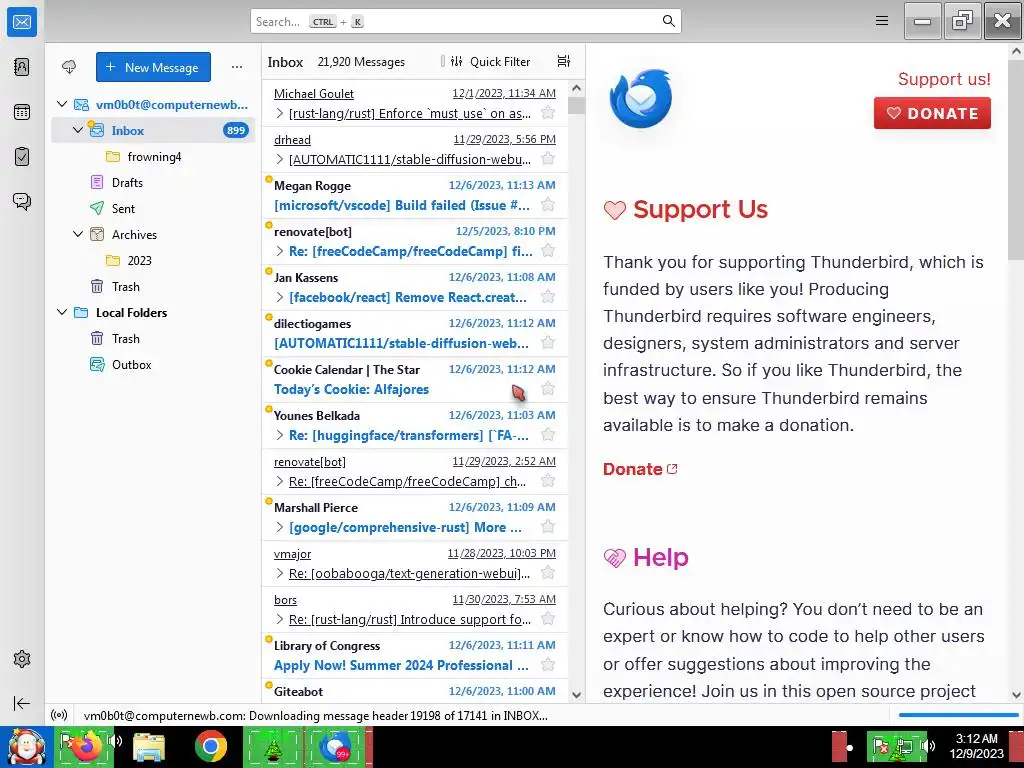The width and height of the screenshot is (1024, 768).
Task: Star the dilectiogames message
Action: click(548, 343)
